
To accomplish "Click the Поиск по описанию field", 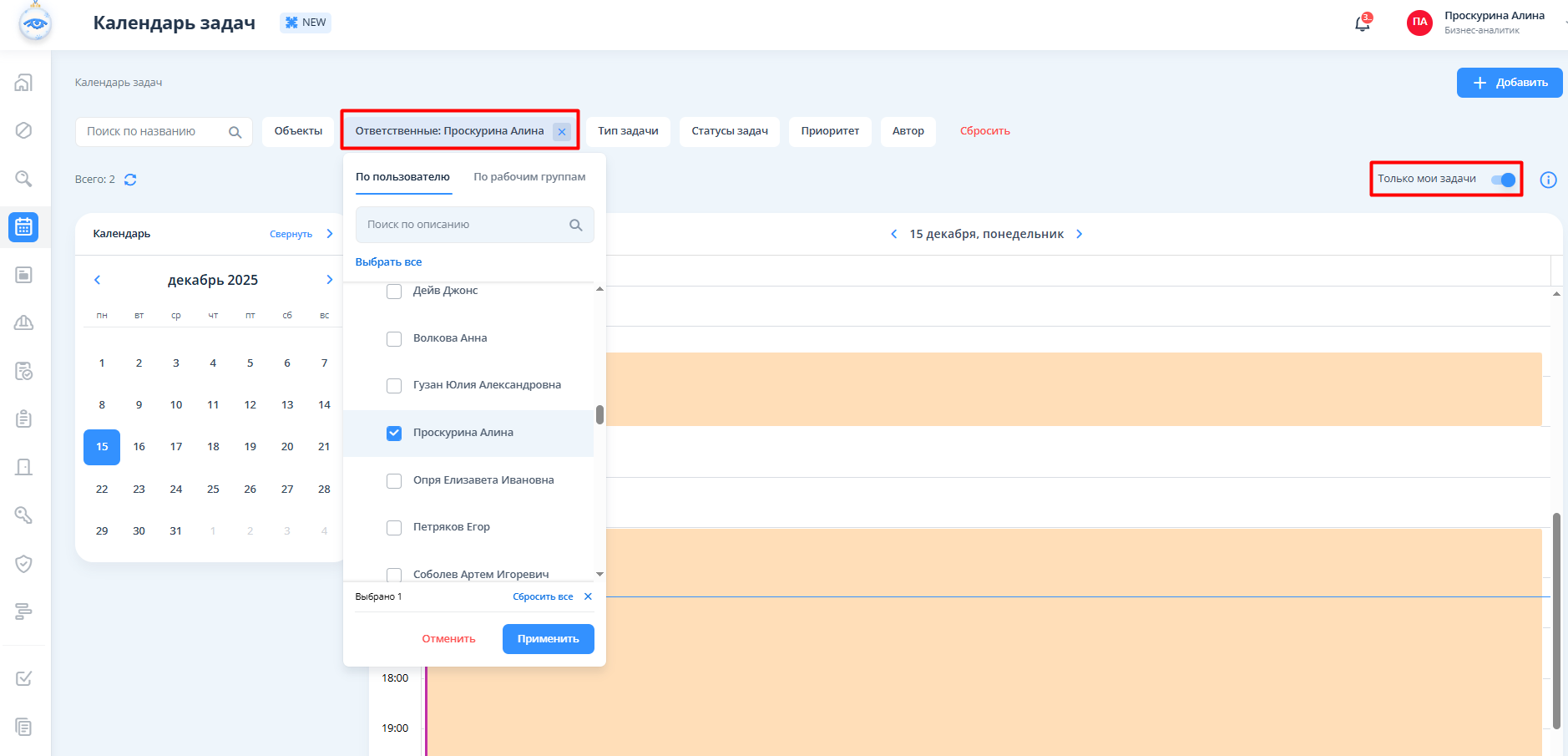I will coord(463,225).
